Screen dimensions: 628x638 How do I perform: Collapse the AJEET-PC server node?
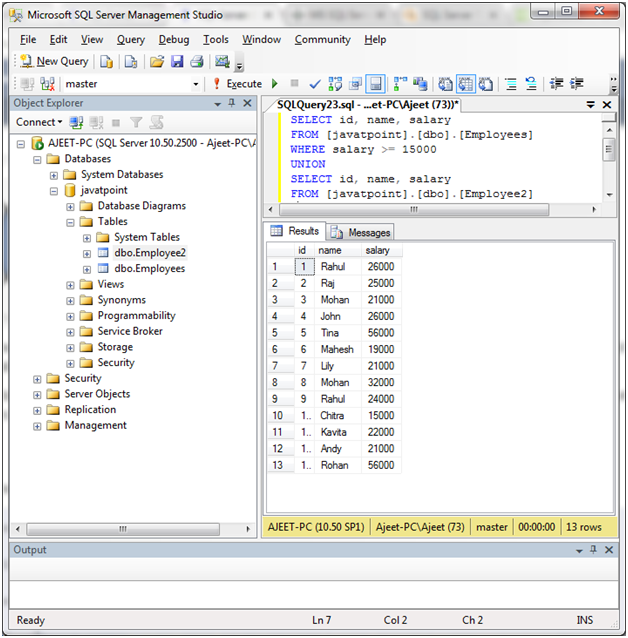pos(21,144)
